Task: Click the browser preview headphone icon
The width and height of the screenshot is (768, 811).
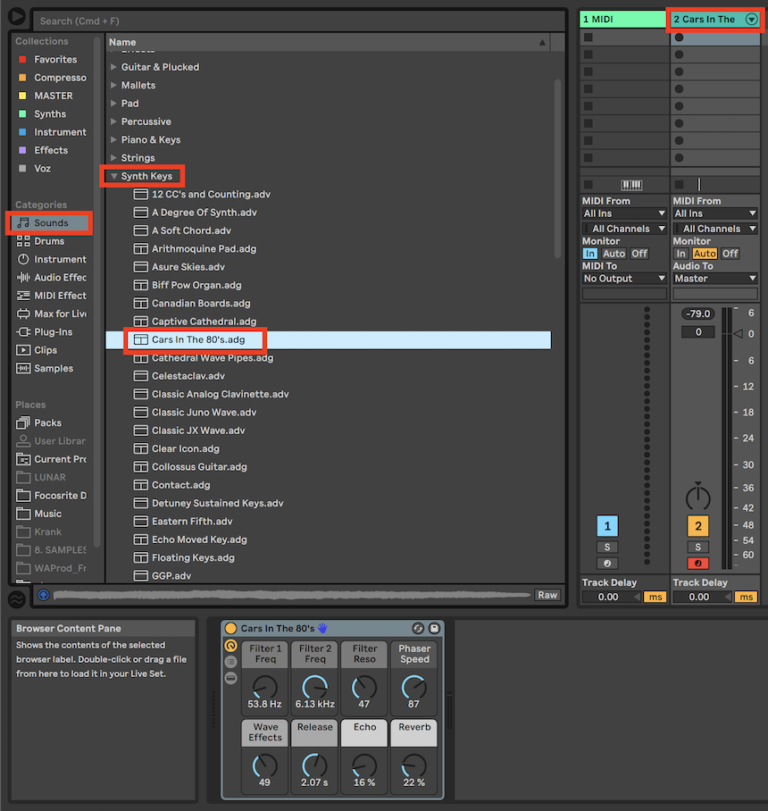Action: click(43, 595)
